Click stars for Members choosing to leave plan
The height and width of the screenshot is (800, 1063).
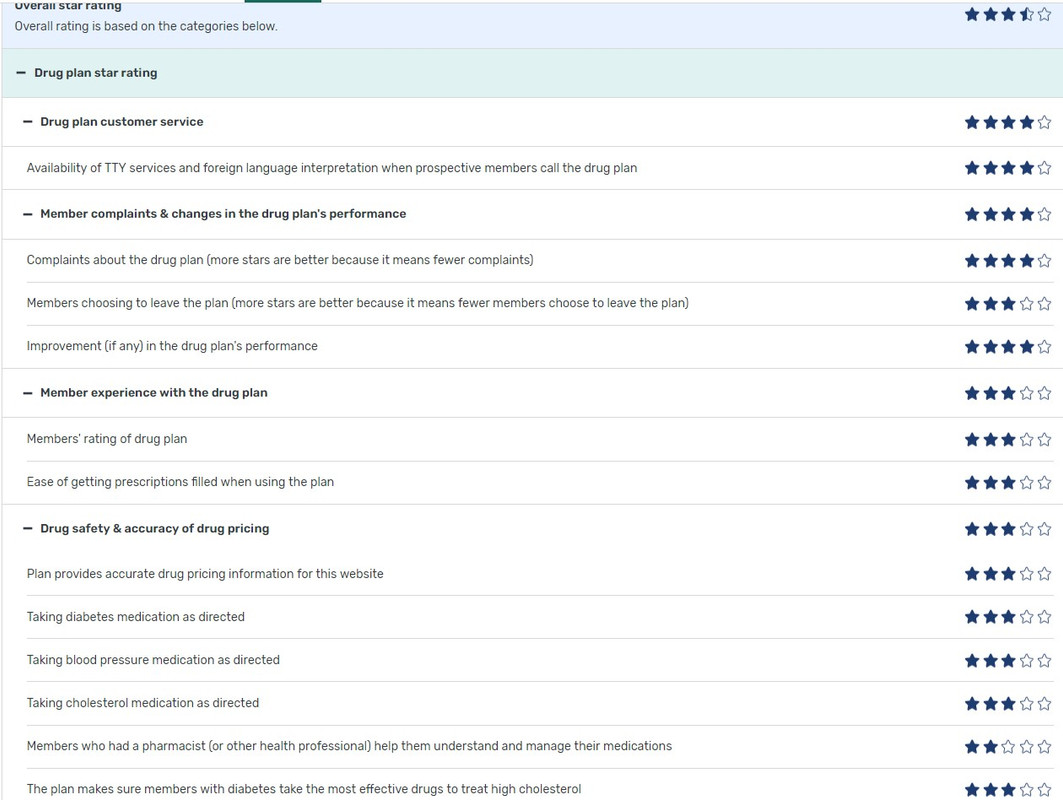(1007, 304)
